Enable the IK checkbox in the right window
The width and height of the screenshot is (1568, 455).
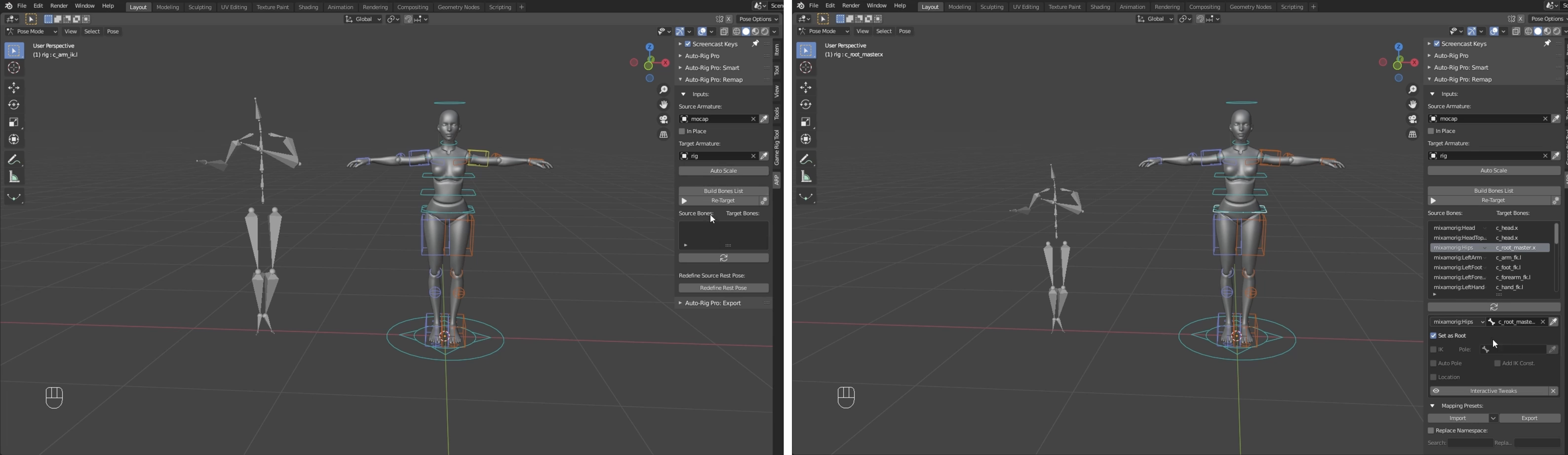pos(1433,350)
